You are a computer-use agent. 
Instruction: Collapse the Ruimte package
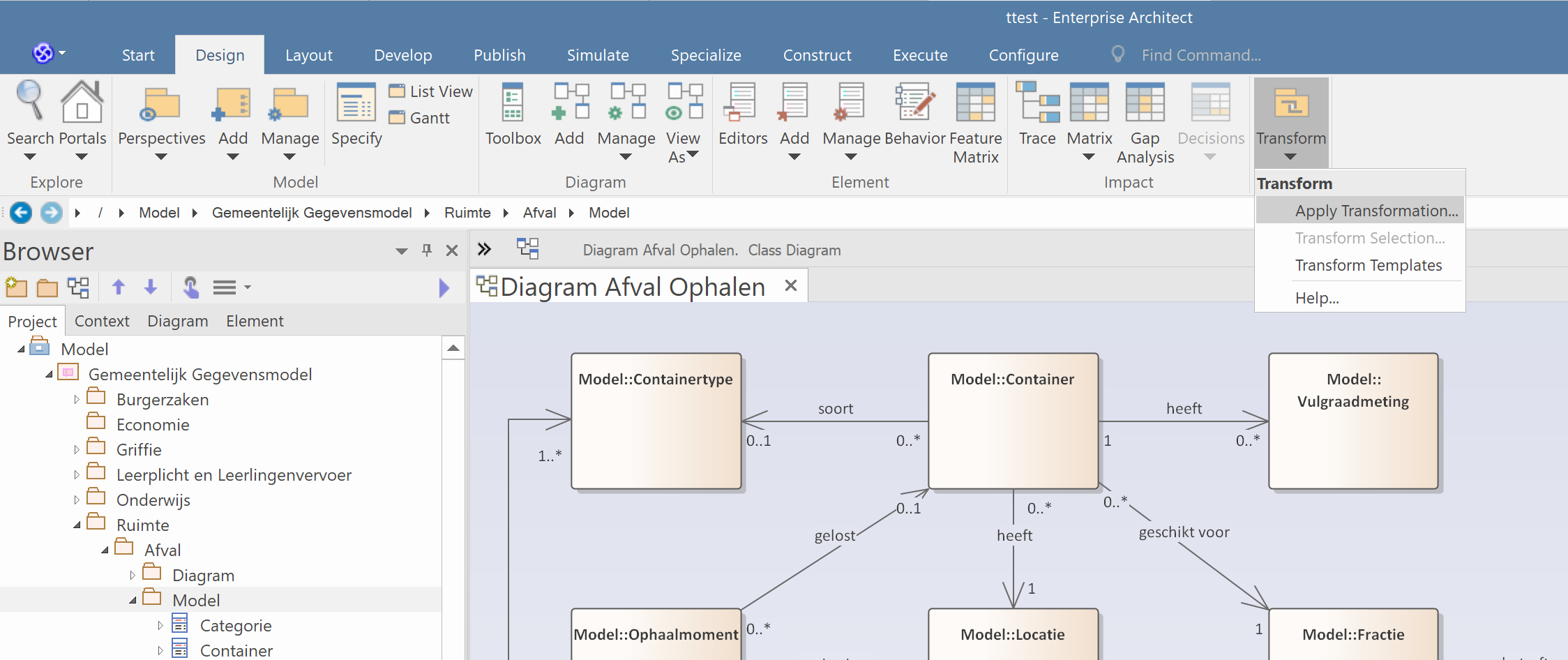coord(77,525)
